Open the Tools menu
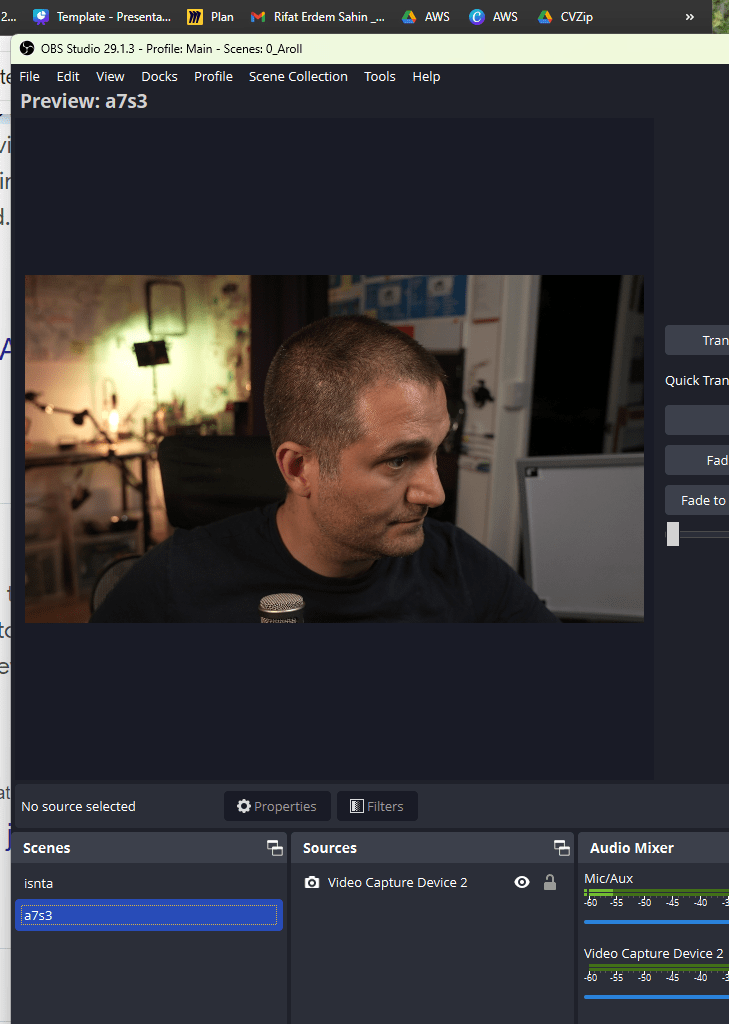This screenshot has width=729, height=1024. pos(380,76)
